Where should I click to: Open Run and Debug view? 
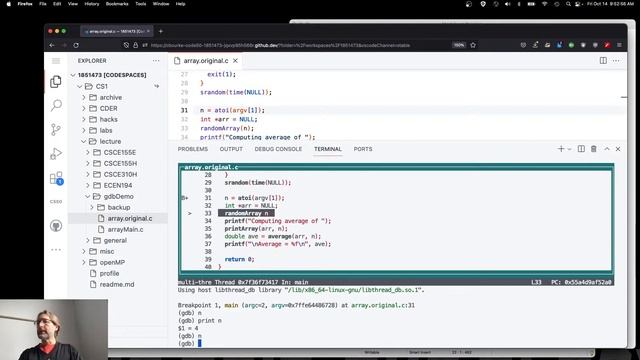pos(56,153)
